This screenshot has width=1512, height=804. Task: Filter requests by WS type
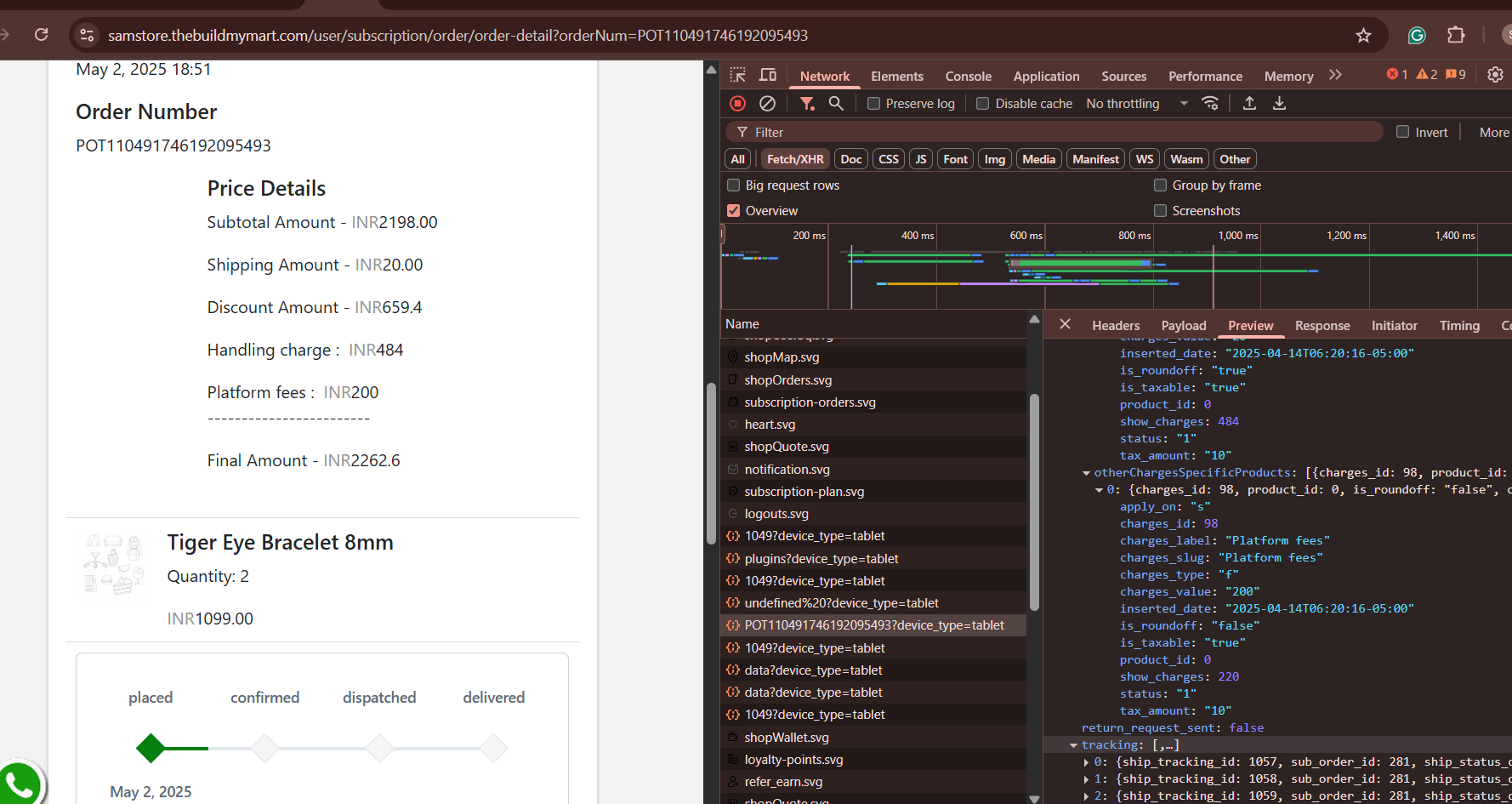[1145, 159]
